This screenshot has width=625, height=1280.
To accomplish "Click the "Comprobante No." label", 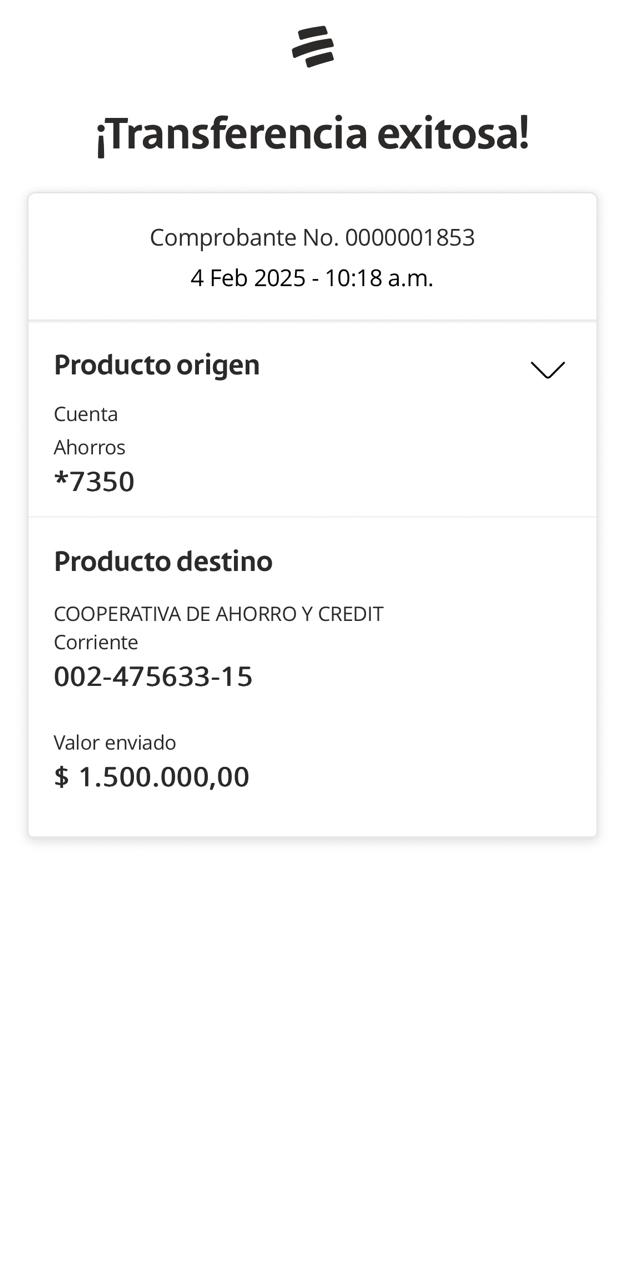I will [244, 238].
